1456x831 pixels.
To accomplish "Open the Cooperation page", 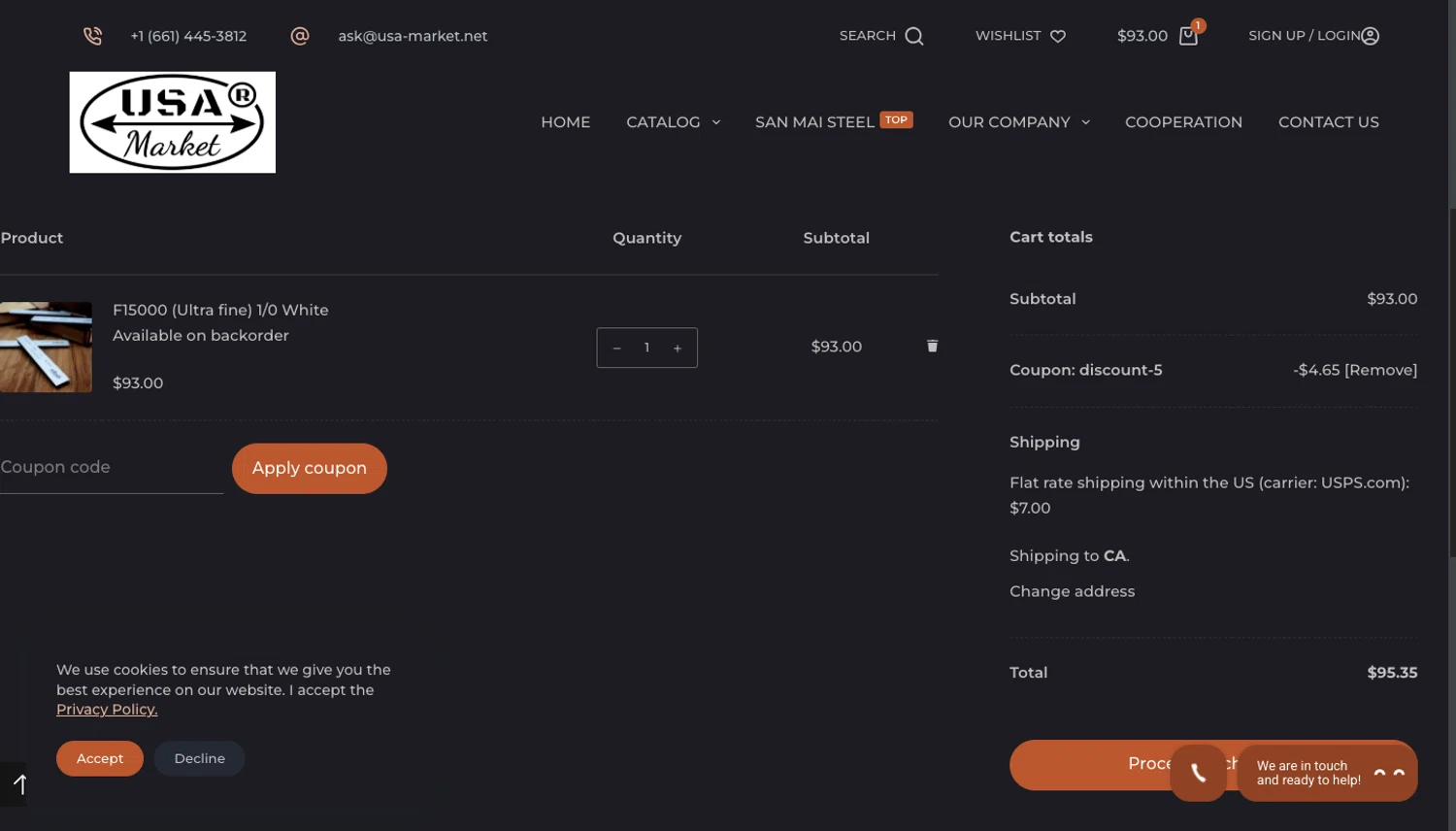I will [1183, 122].
